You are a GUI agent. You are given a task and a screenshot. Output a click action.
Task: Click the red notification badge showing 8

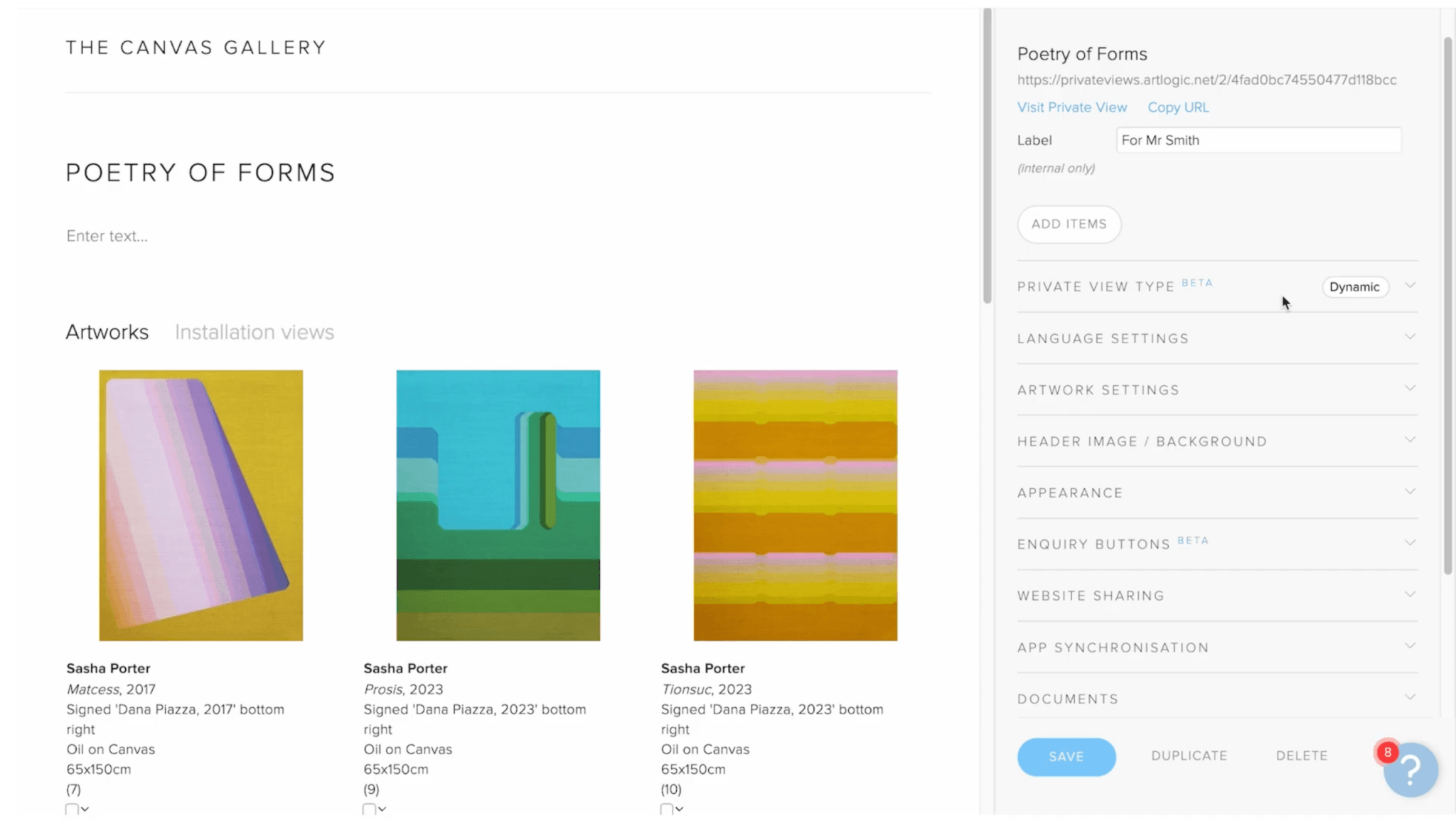(1387, 752)
